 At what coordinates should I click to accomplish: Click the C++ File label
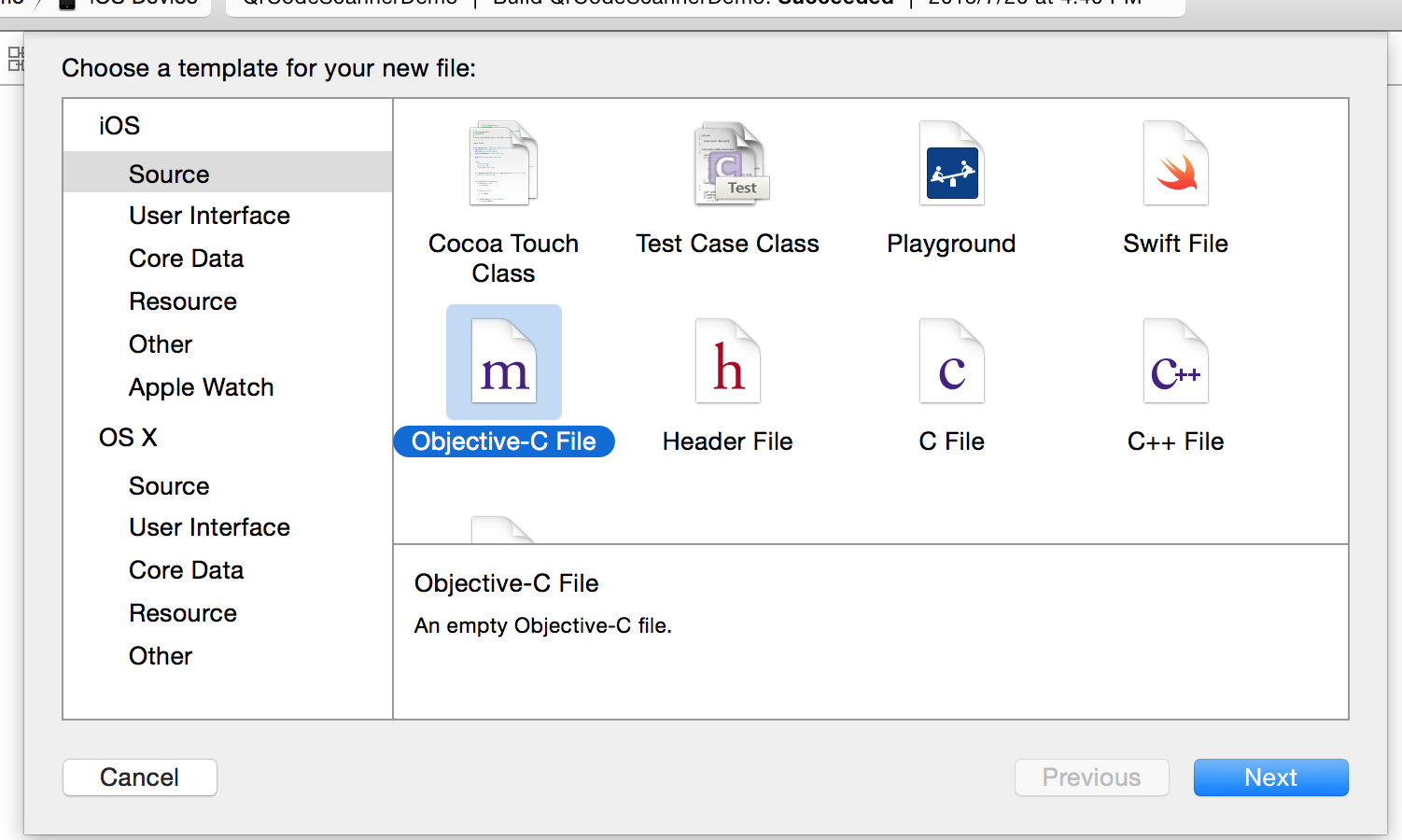pos(1176,441)
